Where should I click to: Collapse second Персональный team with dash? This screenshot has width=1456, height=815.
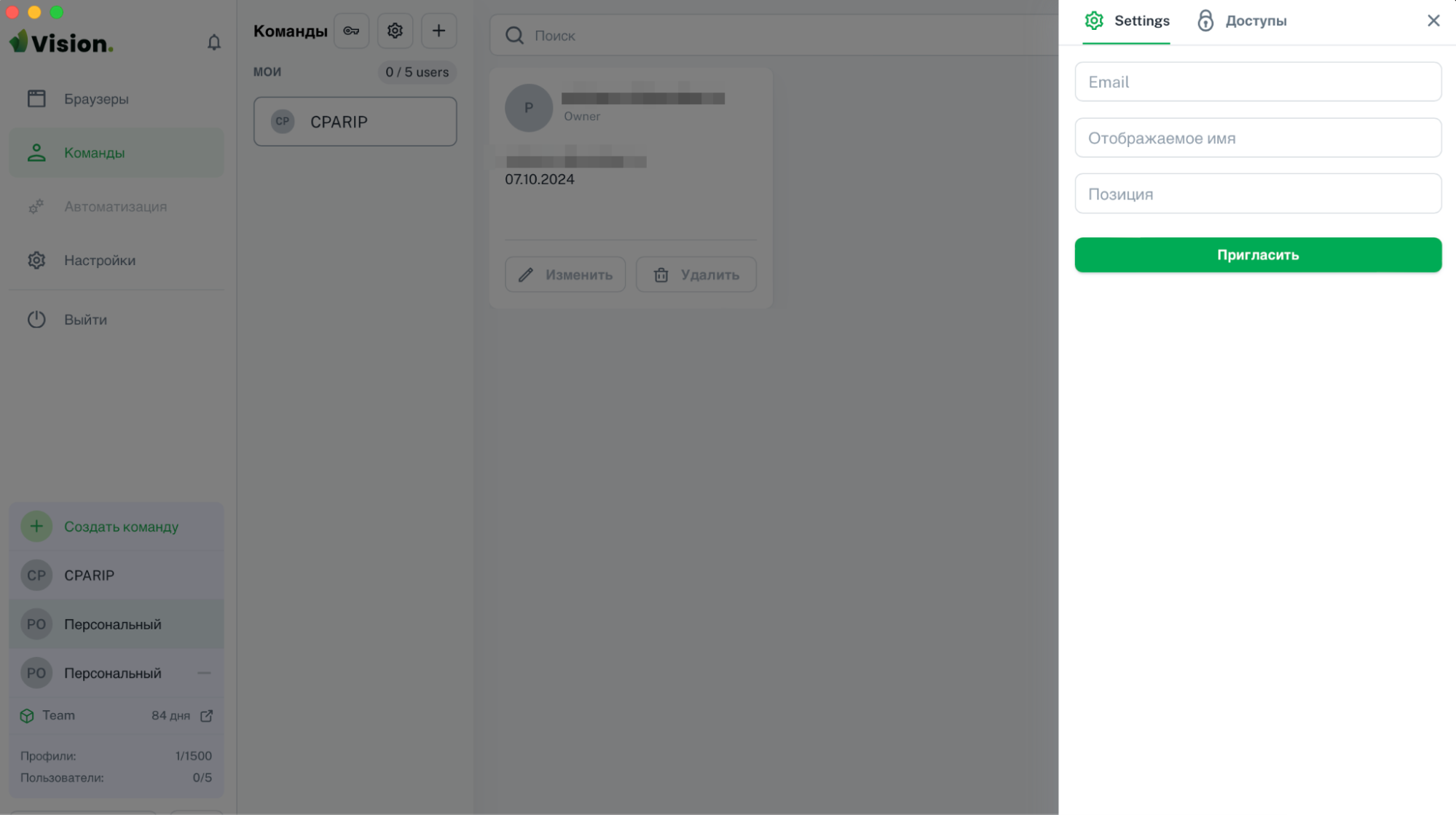[204, 673]
